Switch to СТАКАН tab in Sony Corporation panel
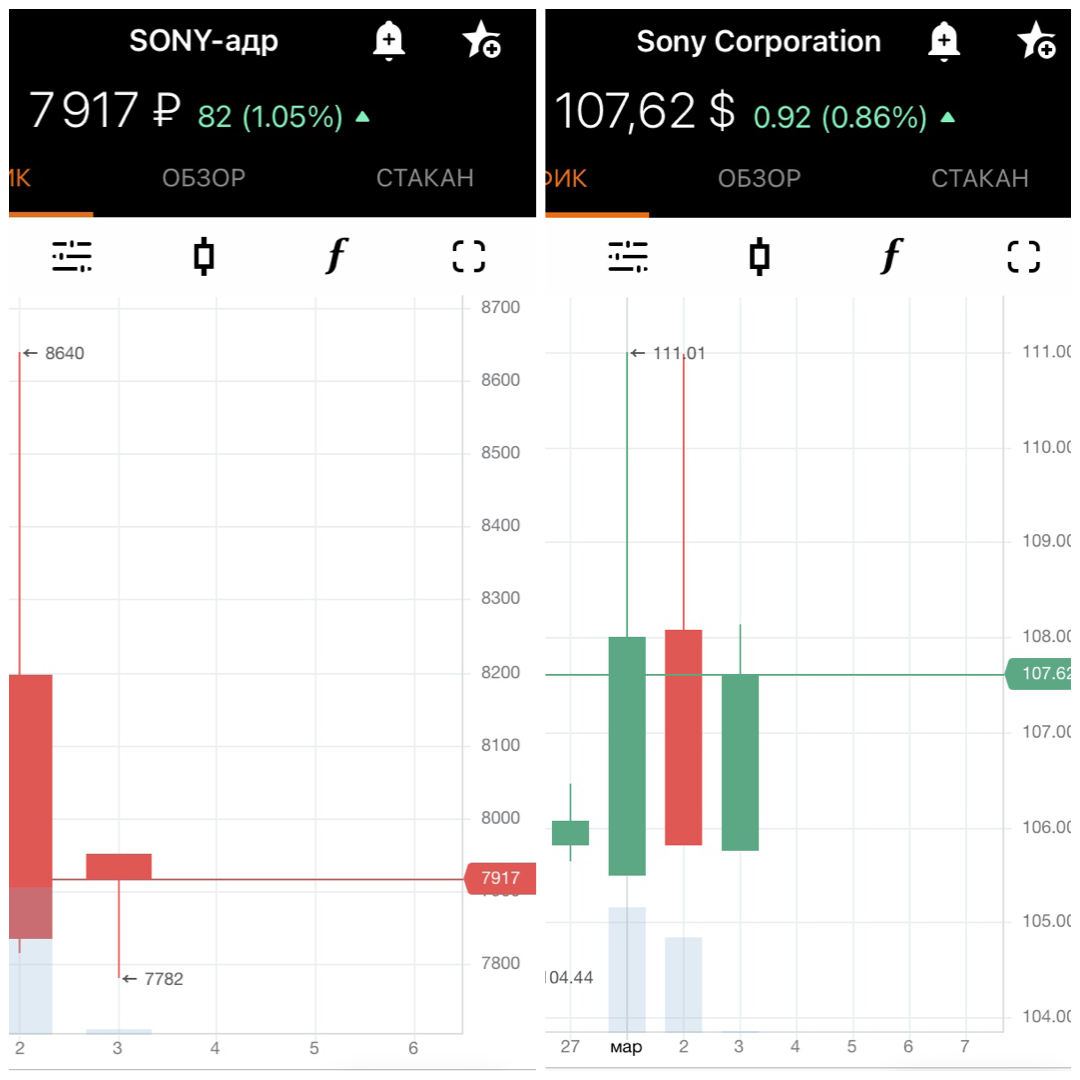 tap(980, 179)
